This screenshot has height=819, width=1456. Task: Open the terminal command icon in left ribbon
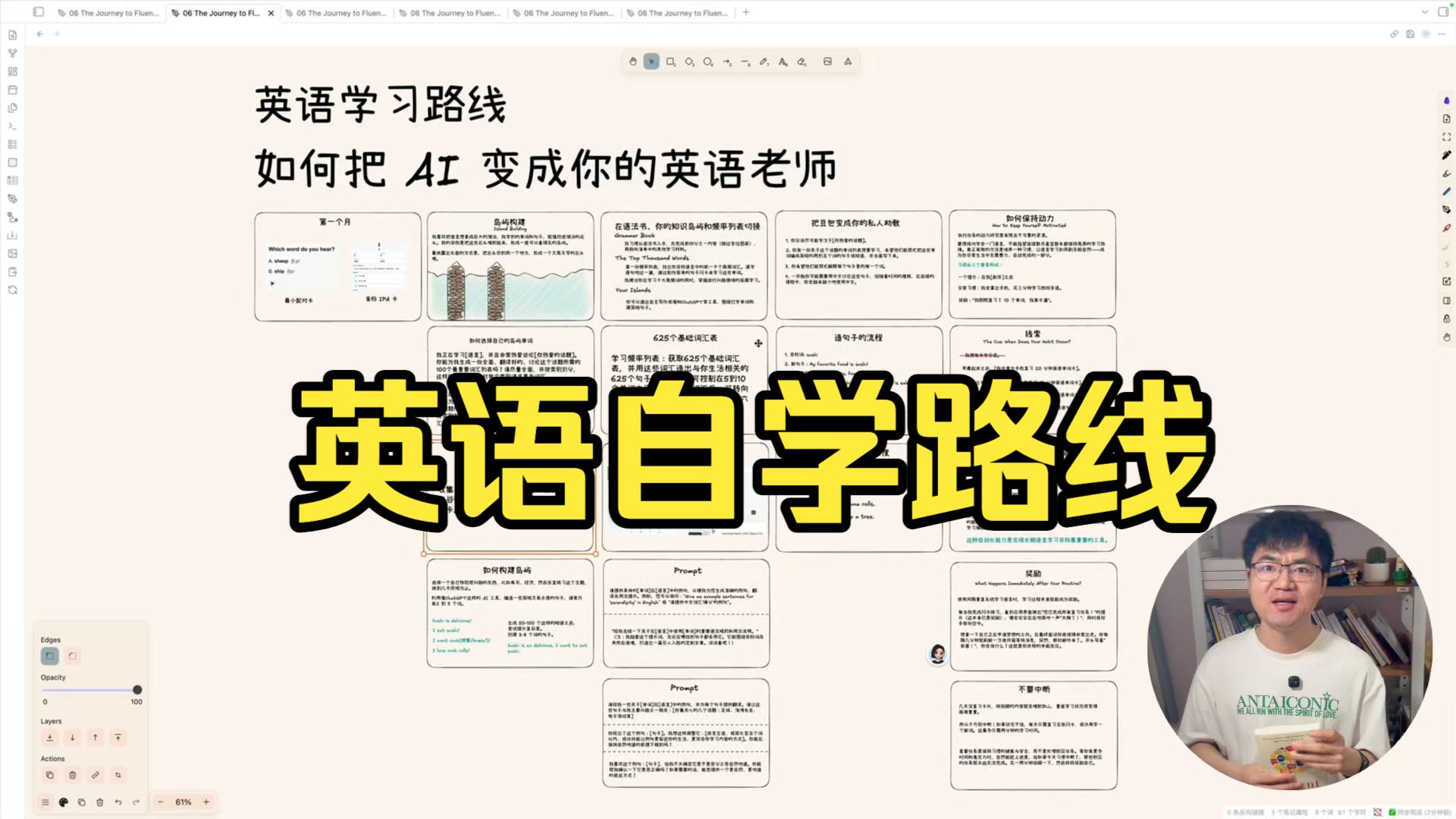click(x=12, y=126)
